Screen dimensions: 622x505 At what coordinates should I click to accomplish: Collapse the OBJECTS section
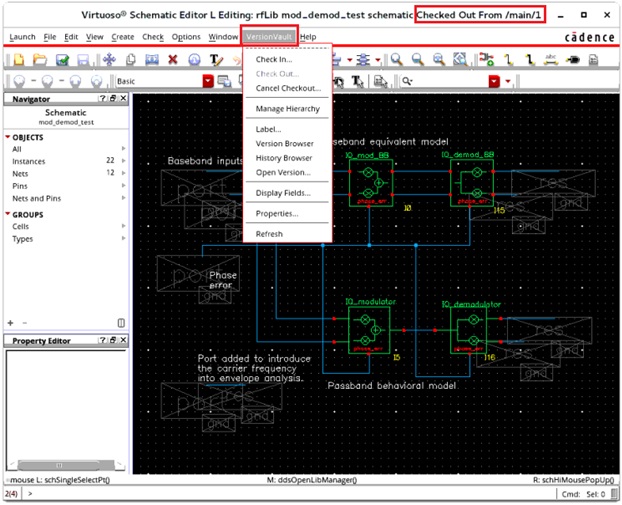click(x=8, y=137)
